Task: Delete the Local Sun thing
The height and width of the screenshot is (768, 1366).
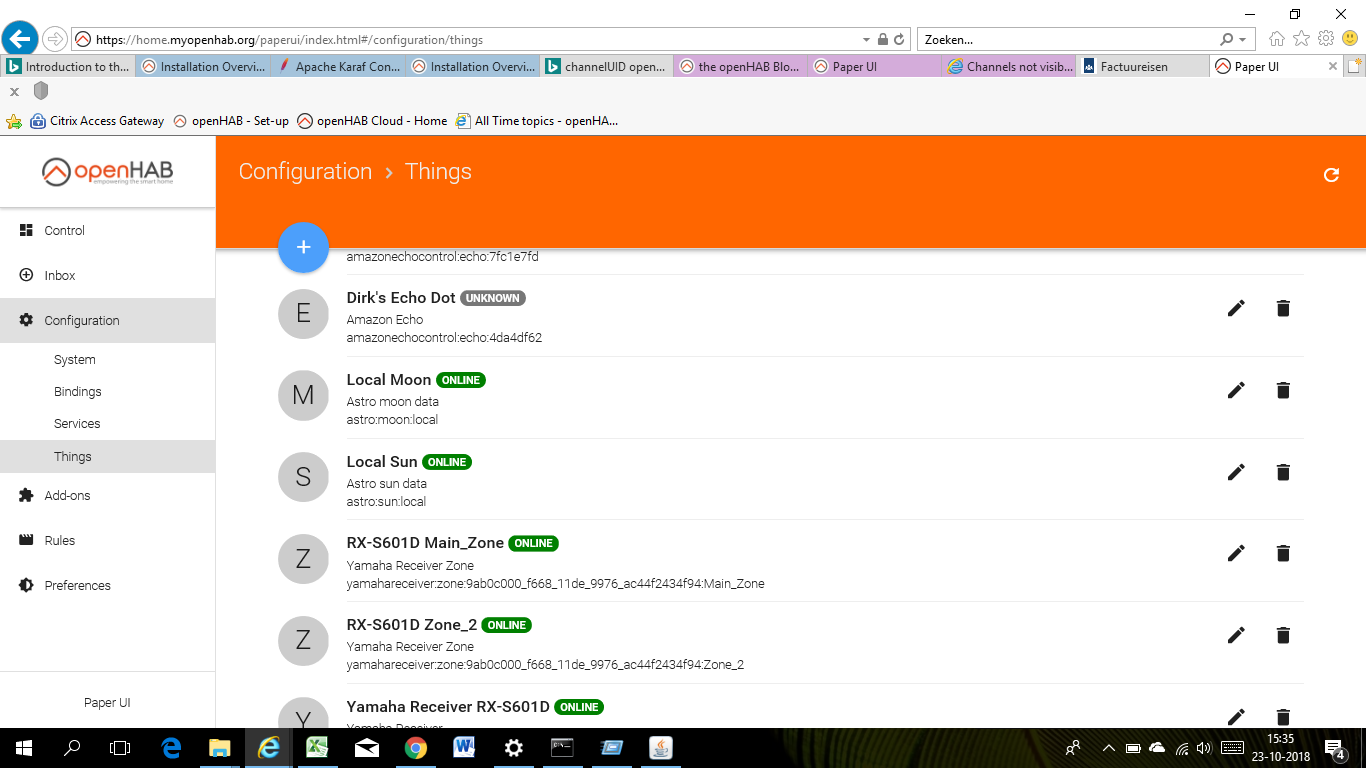Action: (1283, 472)
